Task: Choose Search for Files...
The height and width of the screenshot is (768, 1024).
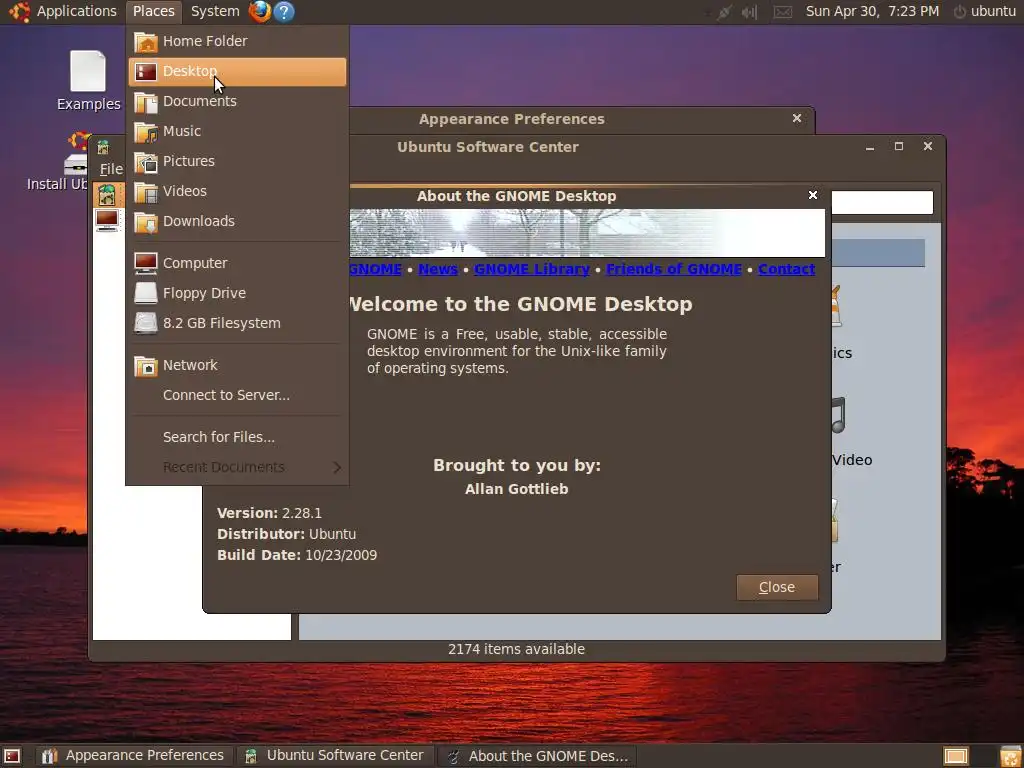Action: pyautogui.click(x=237, y=437)
